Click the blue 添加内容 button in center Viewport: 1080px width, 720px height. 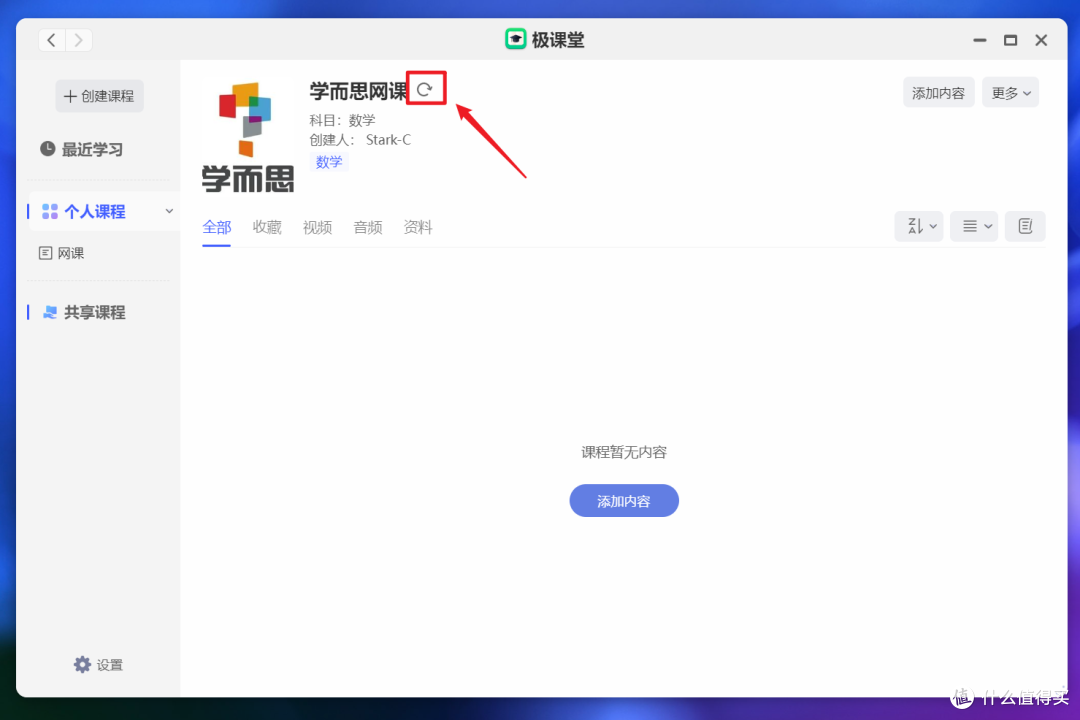pos(623,501)
